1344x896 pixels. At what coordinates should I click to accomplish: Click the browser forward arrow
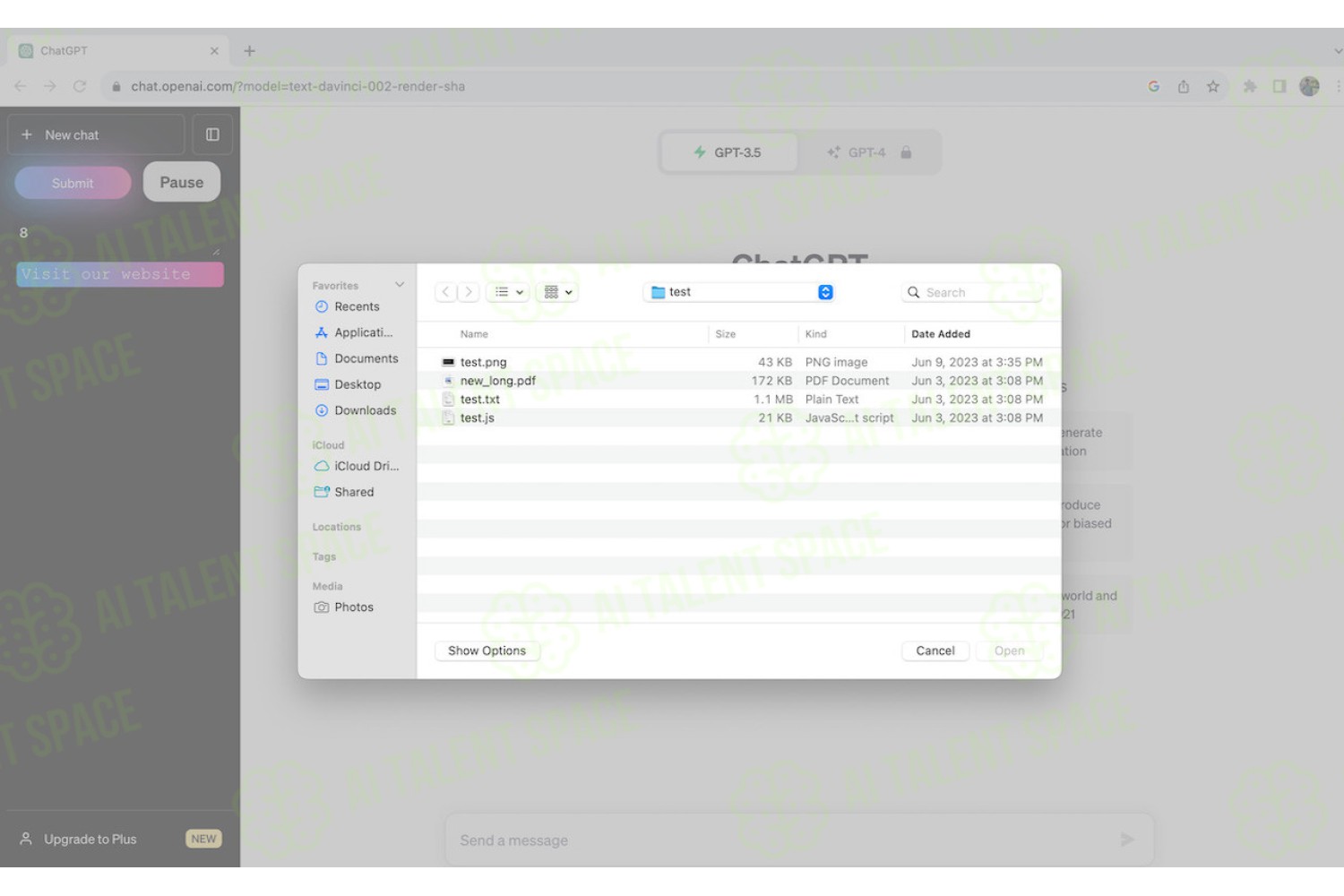click(x=50, y=86)
